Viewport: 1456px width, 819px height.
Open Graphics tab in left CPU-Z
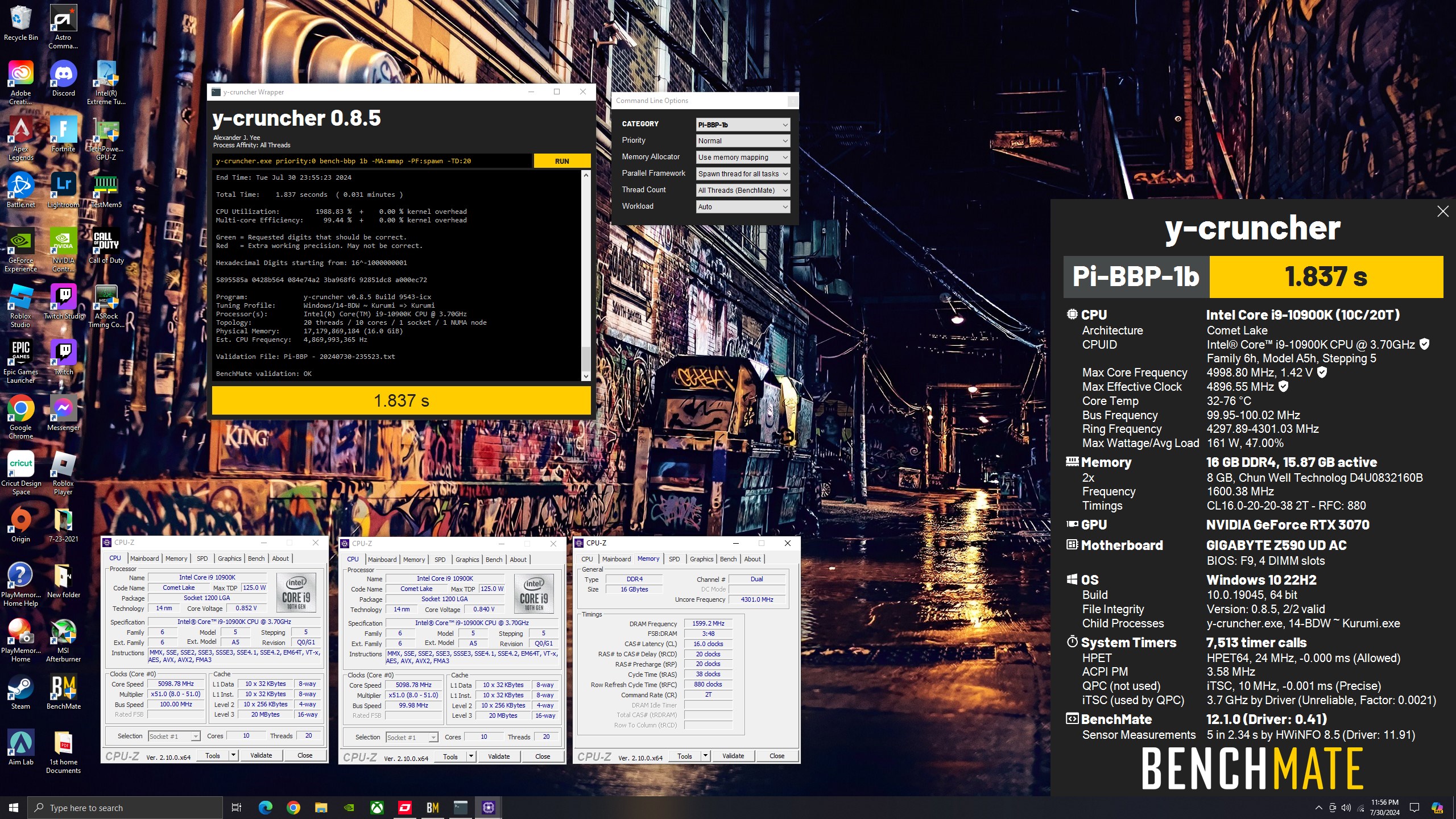click(230, 559)
